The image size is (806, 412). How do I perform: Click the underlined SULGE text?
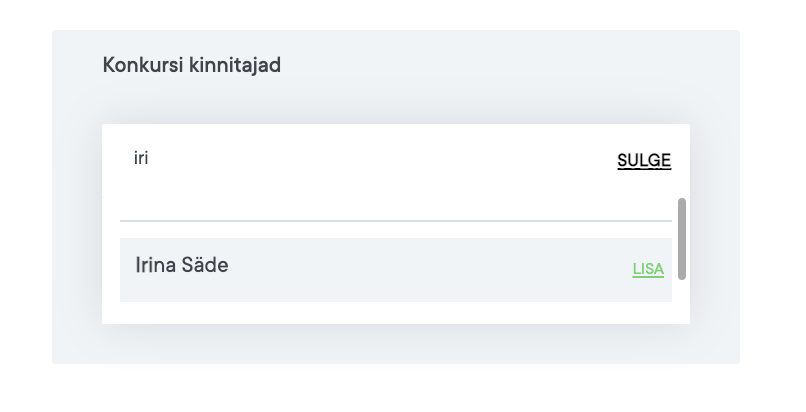(644, 161)
